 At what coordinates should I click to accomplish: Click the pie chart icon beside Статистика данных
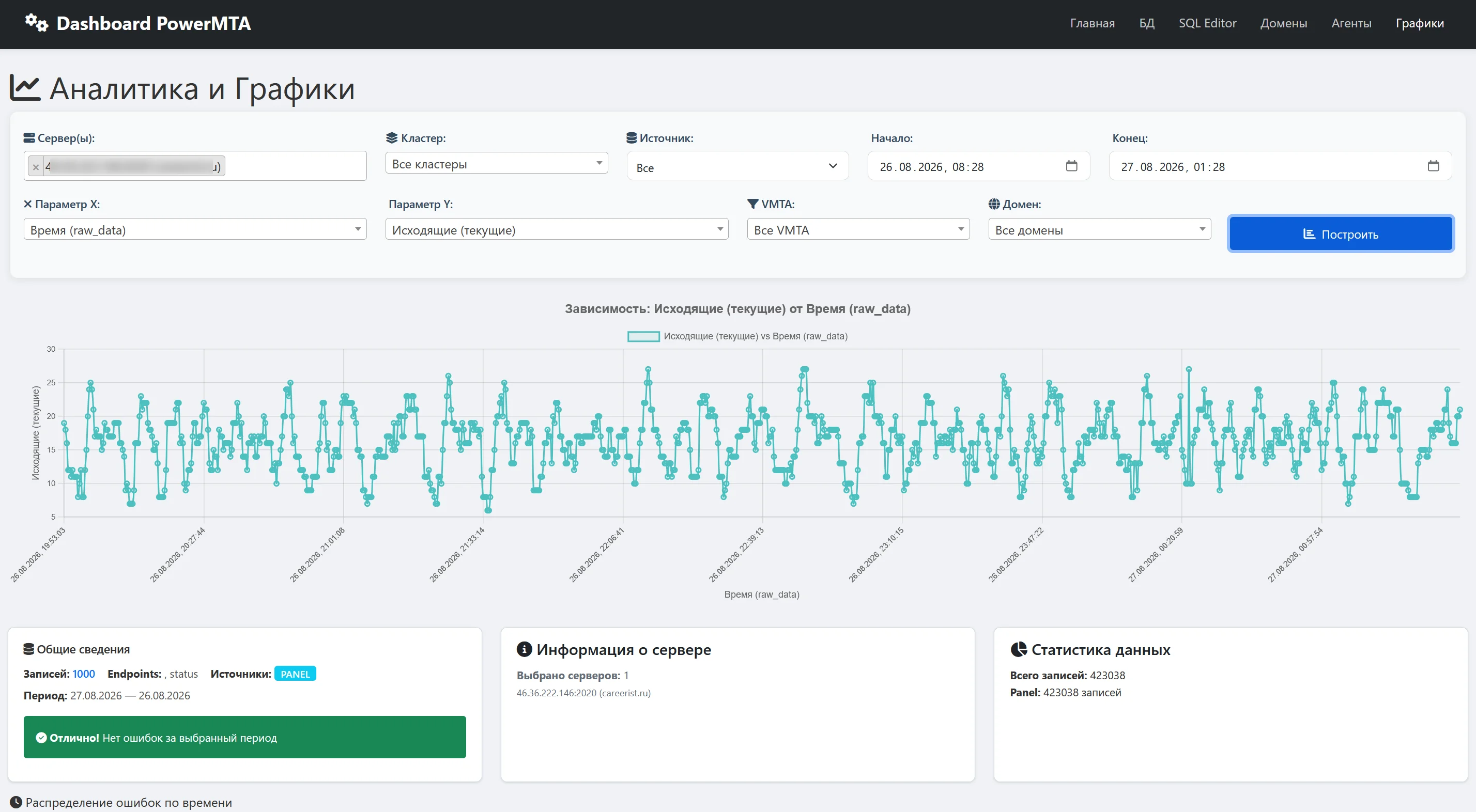click(x=1018, y=649)
